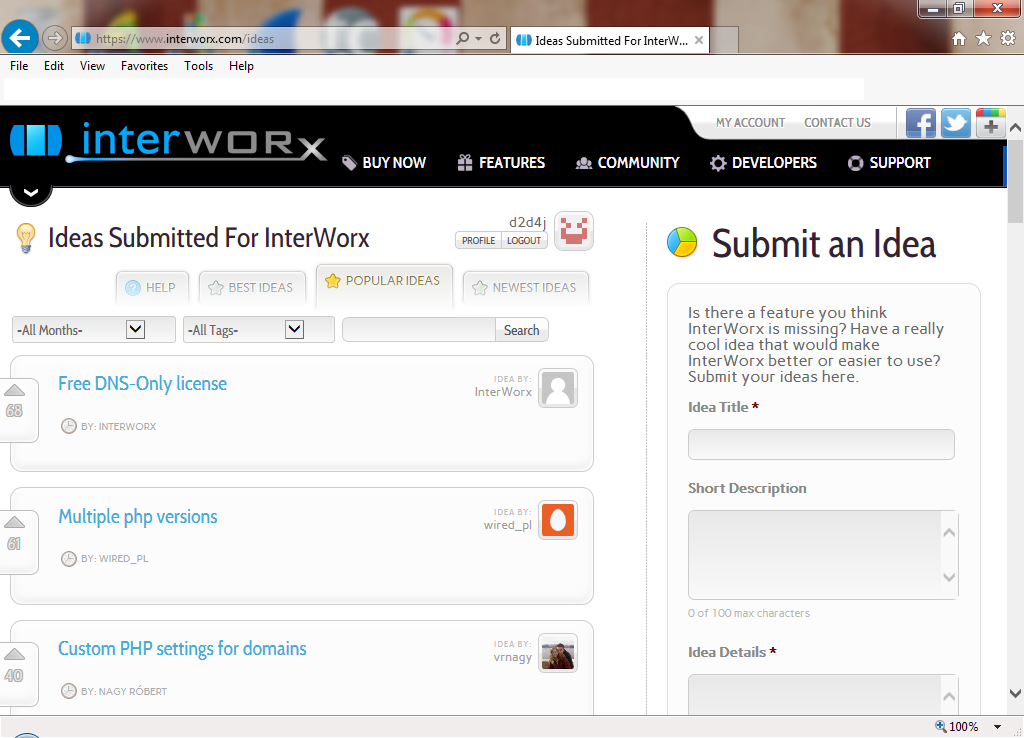The width and height of the screenshot is (1024, 738).
Task: Open the Help menu
Action: pos(241,66)
